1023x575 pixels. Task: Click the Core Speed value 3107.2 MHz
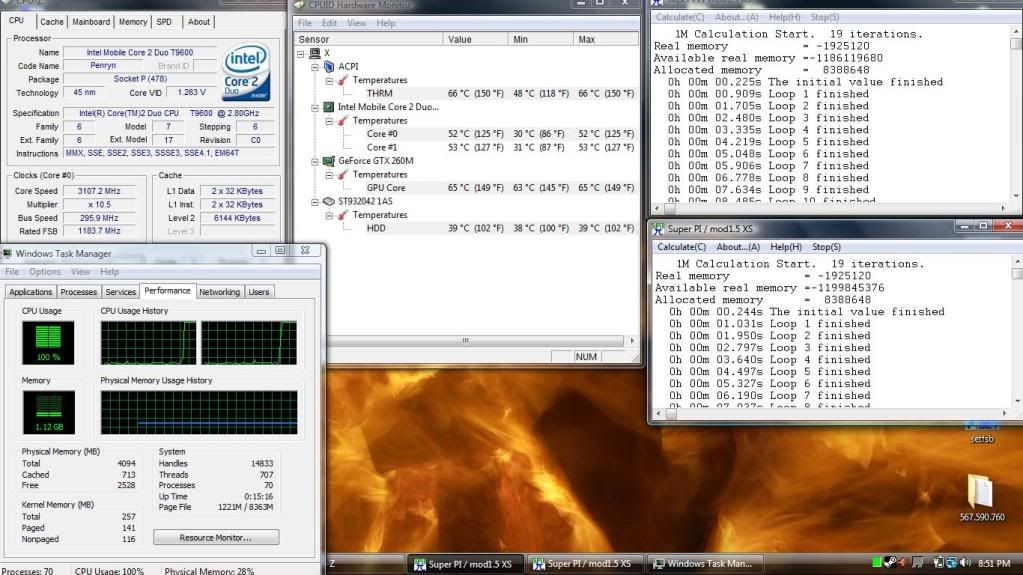click(99, 191)
